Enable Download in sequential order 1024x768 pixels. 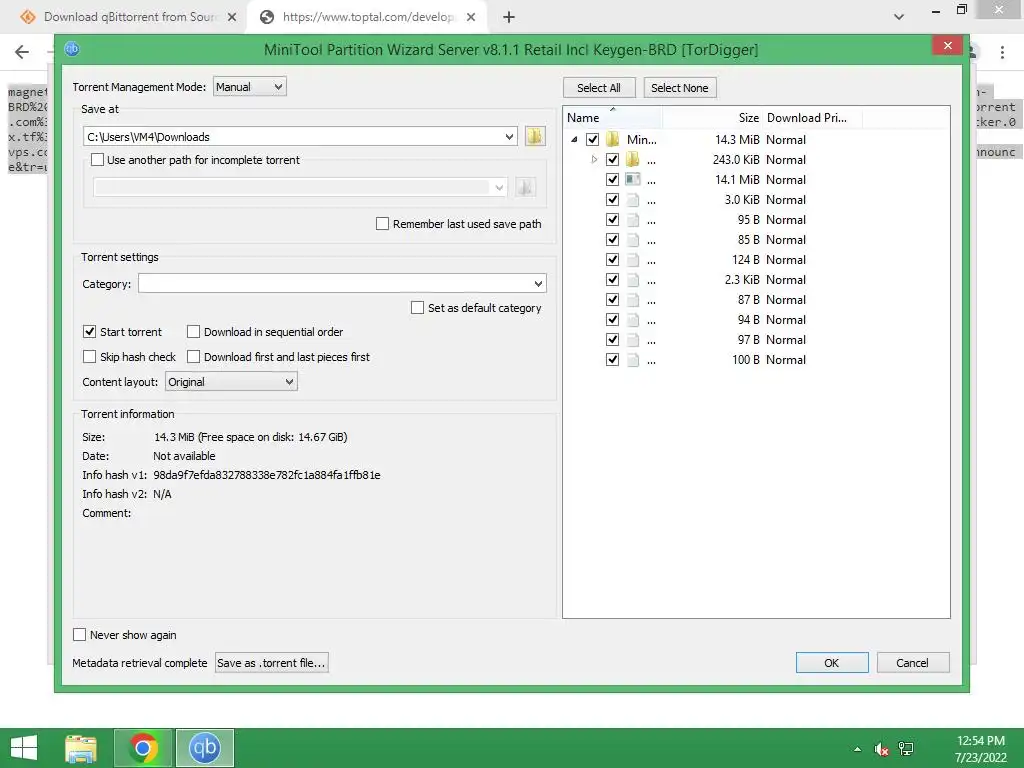tap(193, 332)
